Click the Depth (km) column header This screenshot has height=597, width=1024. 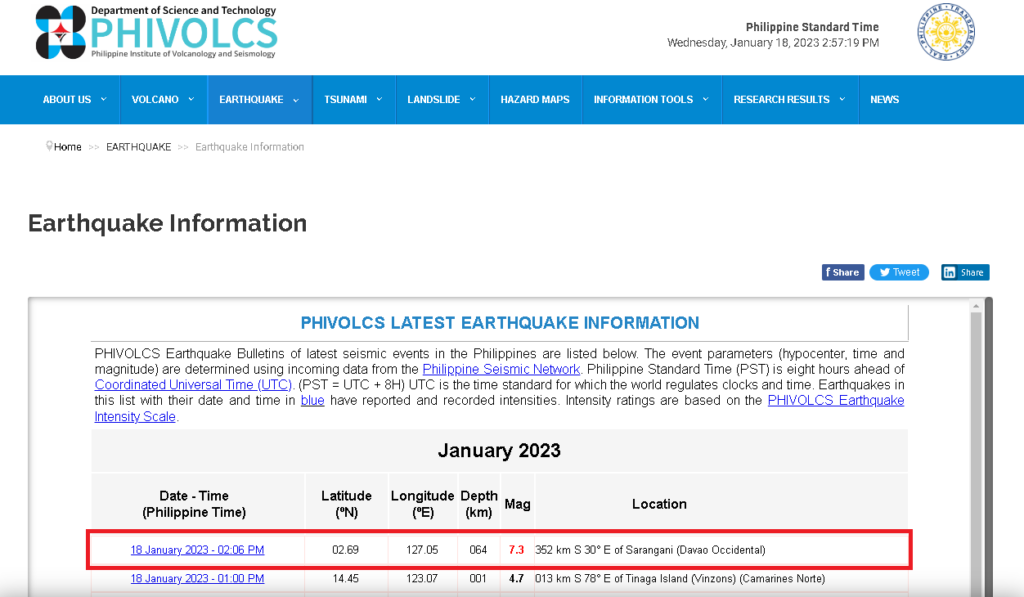[479, 504]
